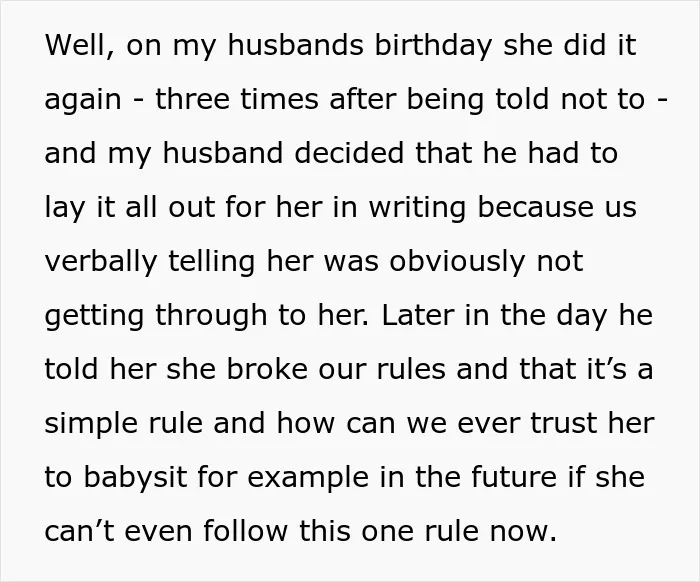The height and width of the screenshot is (582, 700).
Task: Click the word "simple" in eighth line
Action: [91, 423]
